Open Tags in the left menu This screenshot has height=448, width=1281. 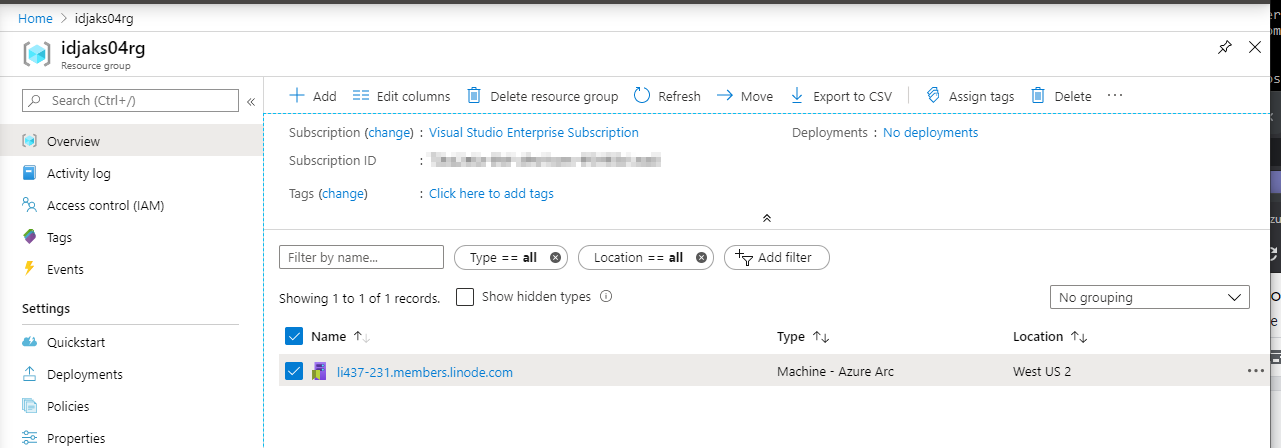tap(59, 237)
